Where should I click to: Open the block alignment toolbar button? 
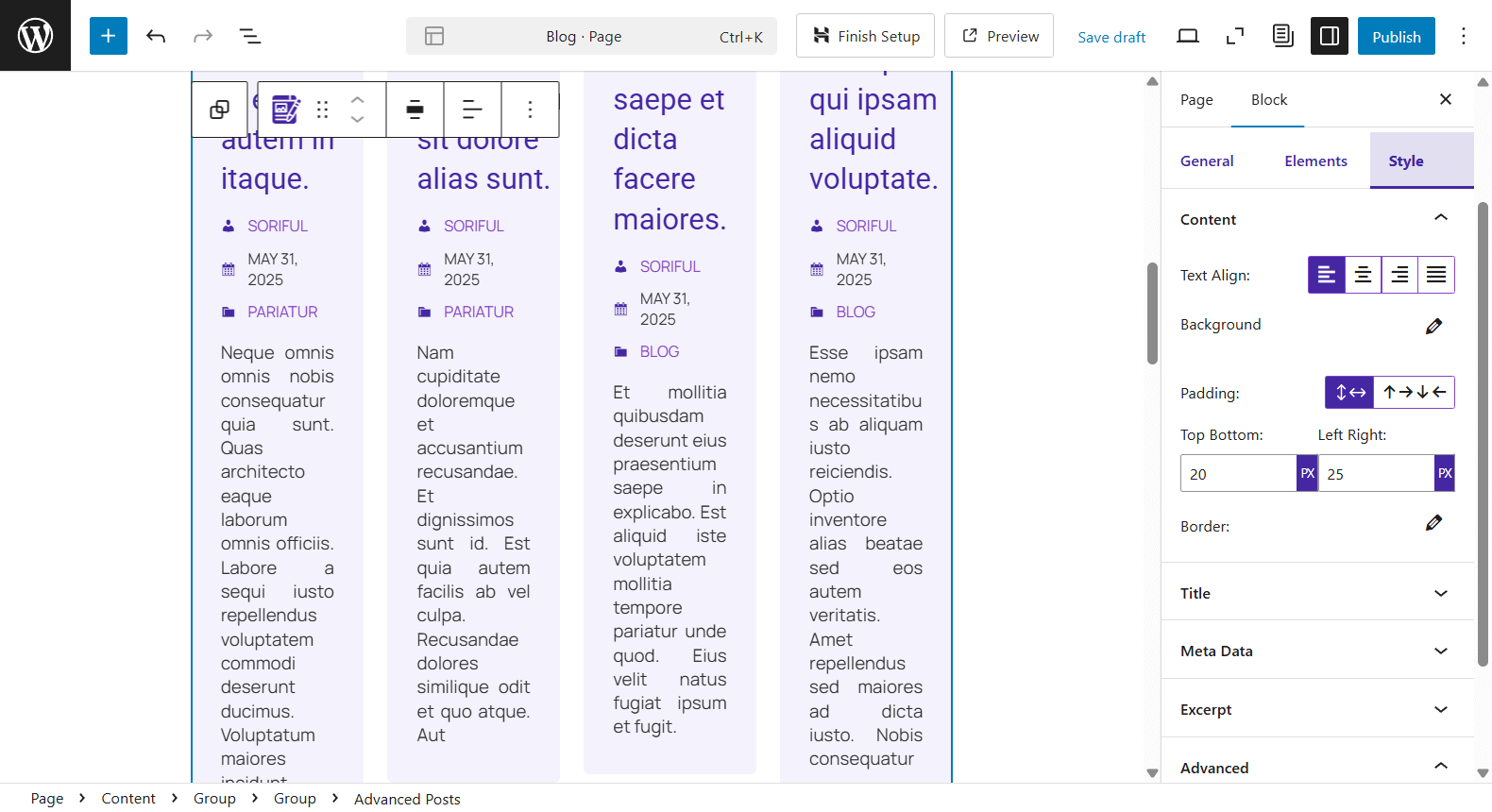point(415,110)
